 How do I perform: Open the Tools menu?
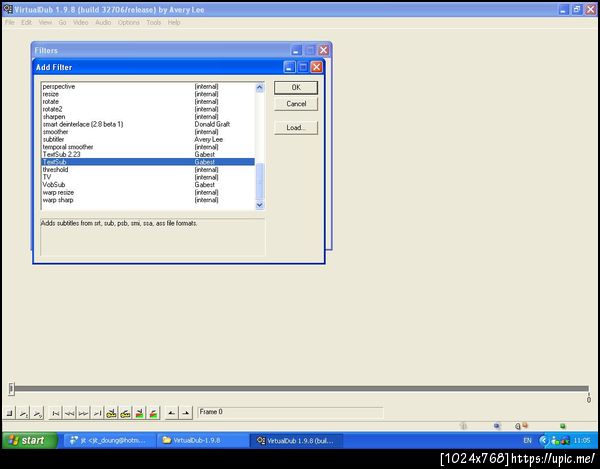click(153, 23)
